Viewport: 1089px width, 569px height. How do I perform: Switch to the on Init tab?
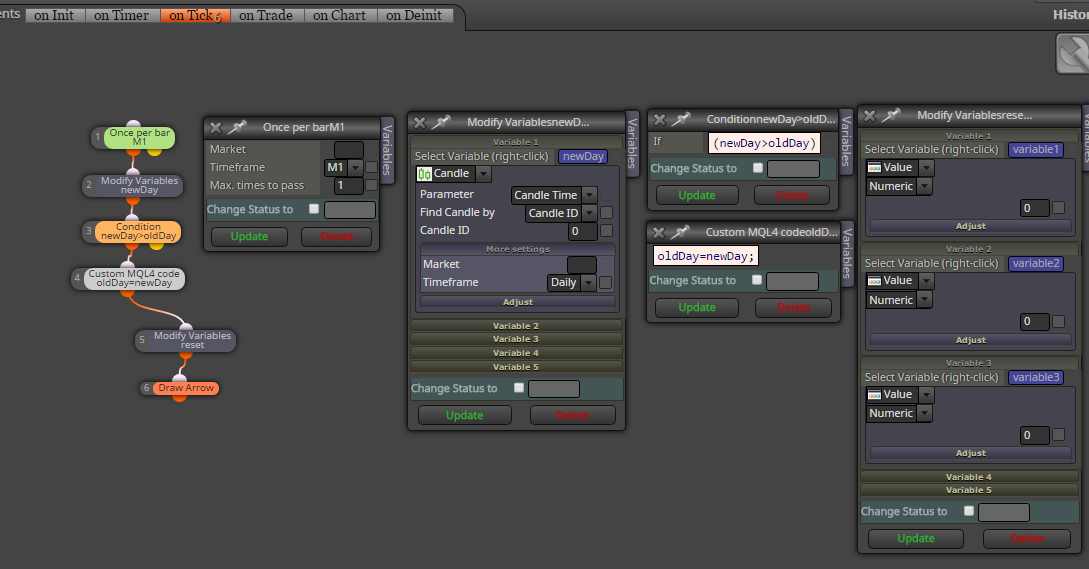(x=54, y=15)
